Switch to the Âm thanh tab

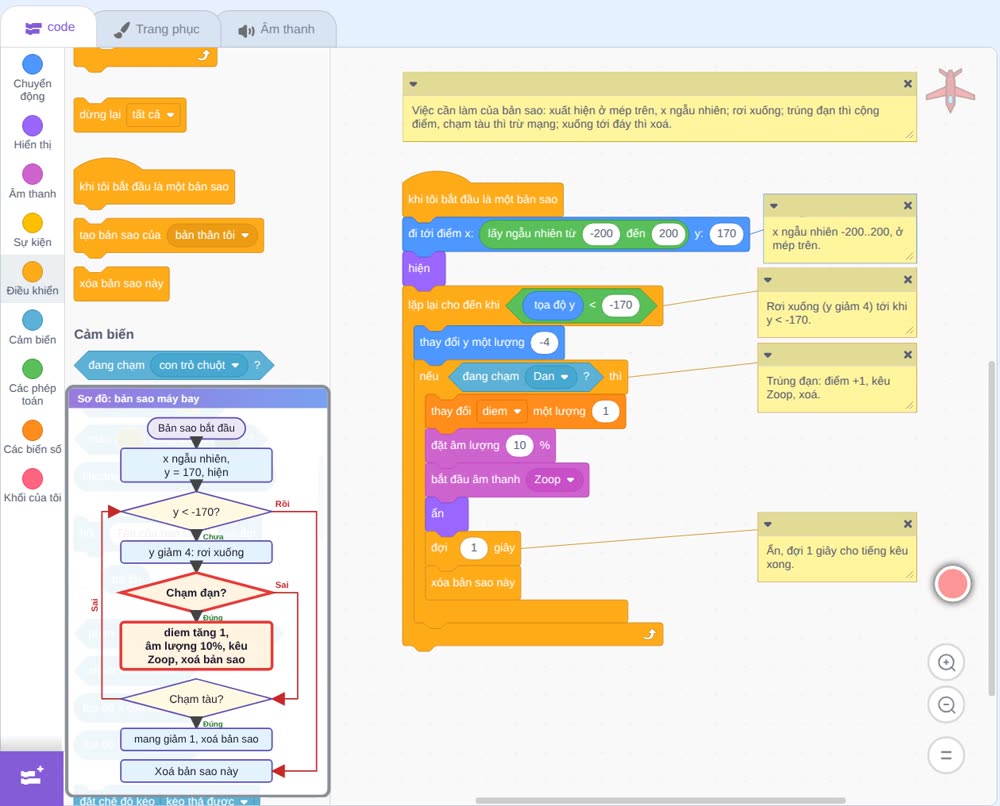click(x=277, y=29)
